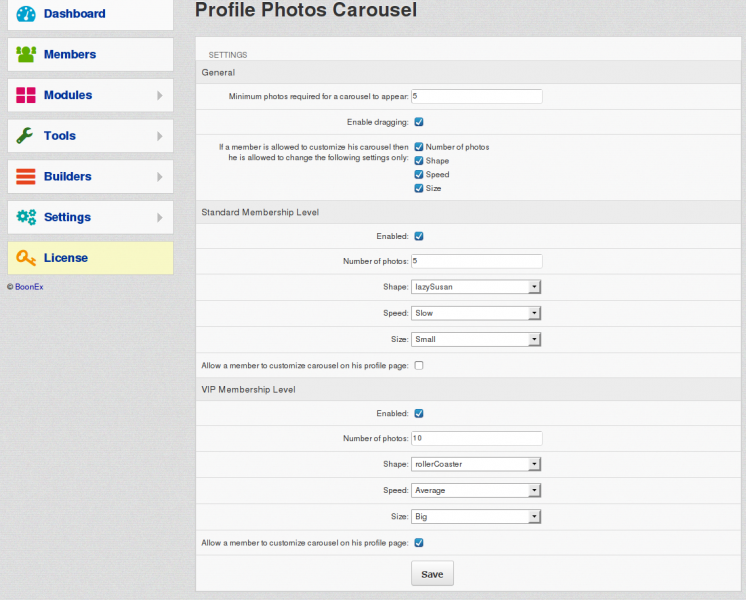Open the VIP level Speed dropdown
746x600 pixels.
476,491
